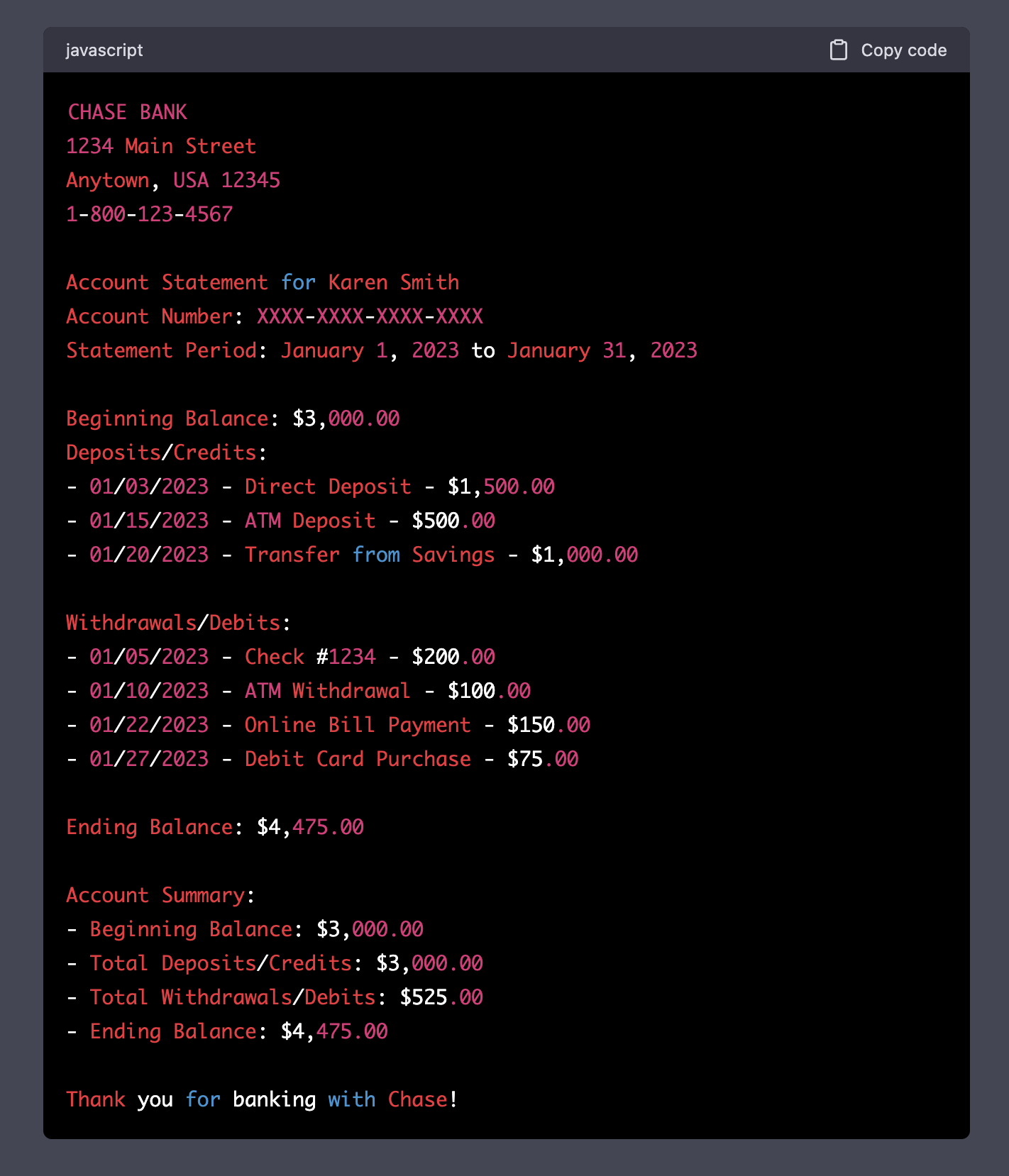Click the "Deposits/Credits:" section header
The width and height of the screenshot is (1009, 1176).
pos(167,453)
